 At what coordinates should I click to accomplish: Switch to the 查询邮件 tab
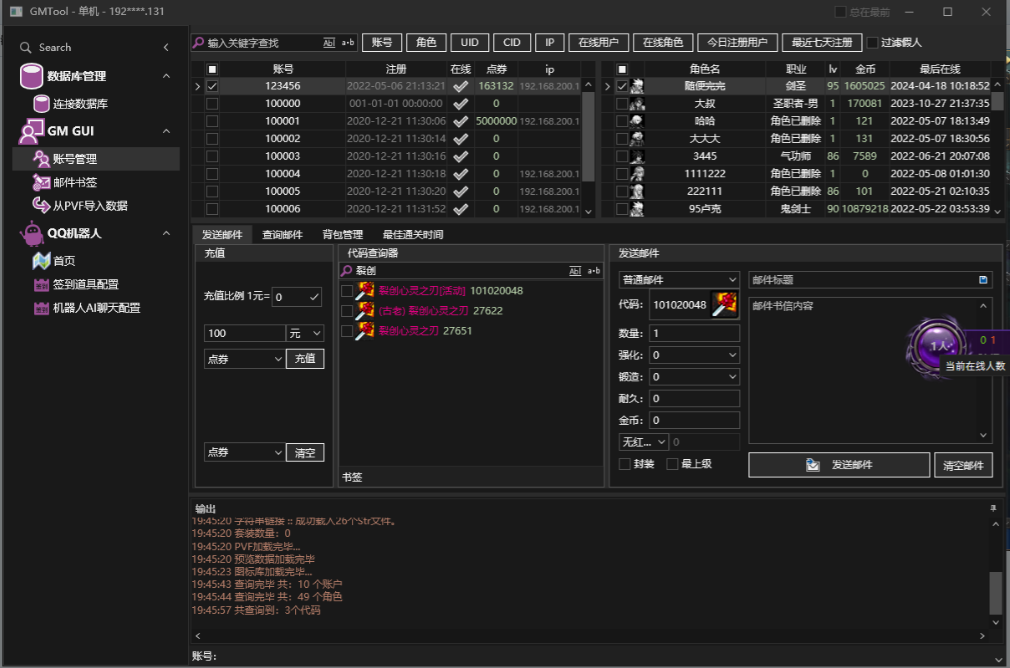coord(282,235)
